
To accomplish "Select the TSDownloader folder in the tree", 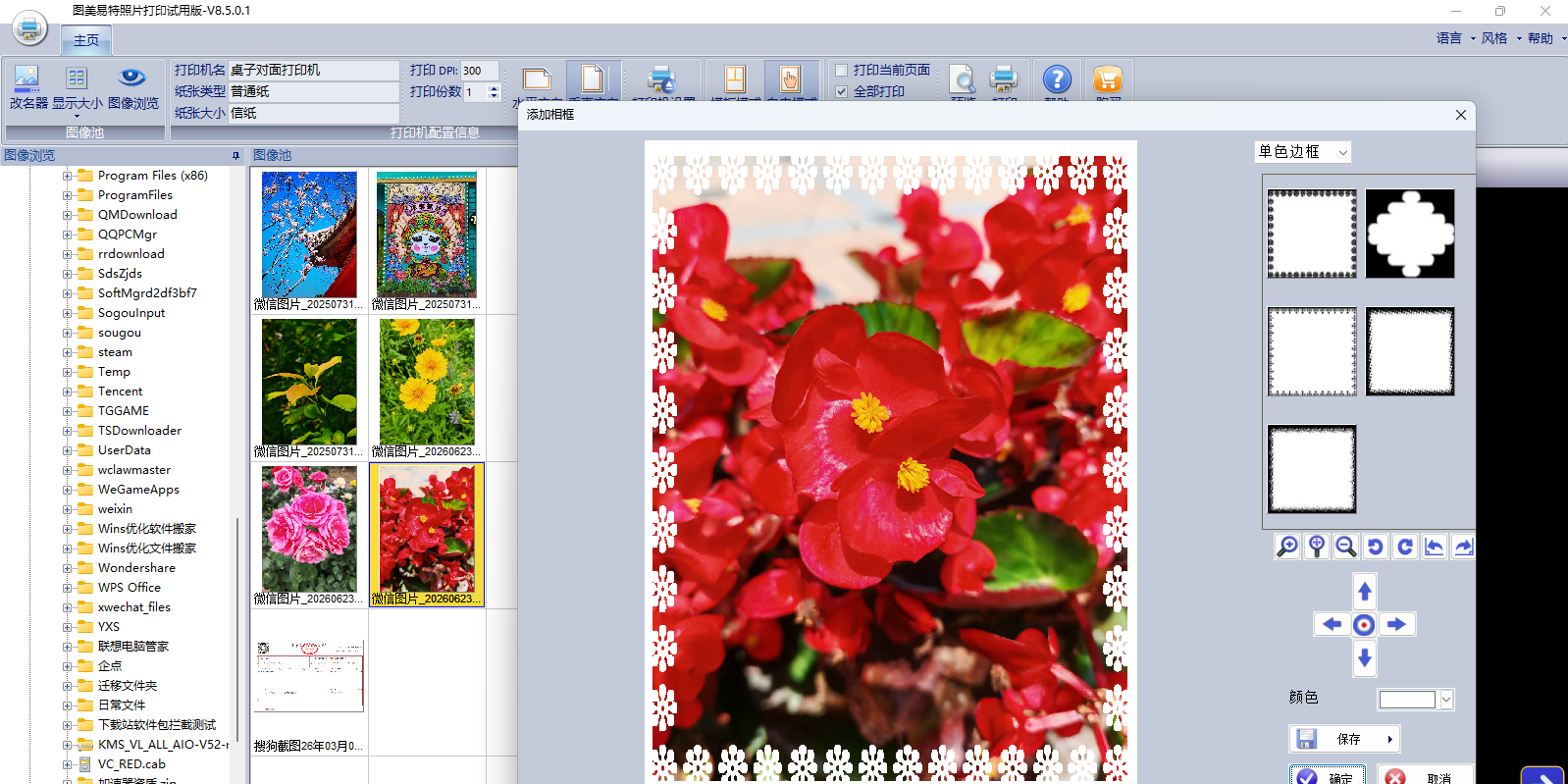I will (139, 431).
